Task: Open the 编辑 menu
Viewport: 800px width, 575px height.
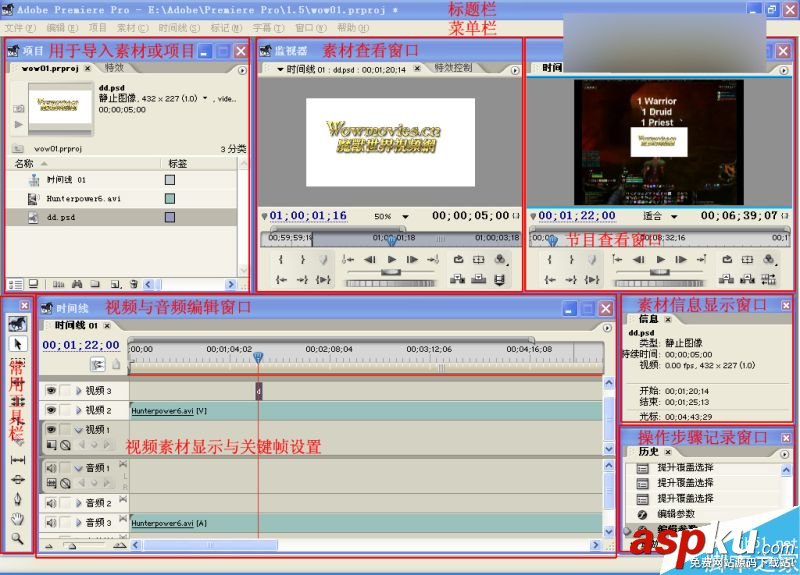Action: pyautogui.click(x=62, y=28)
